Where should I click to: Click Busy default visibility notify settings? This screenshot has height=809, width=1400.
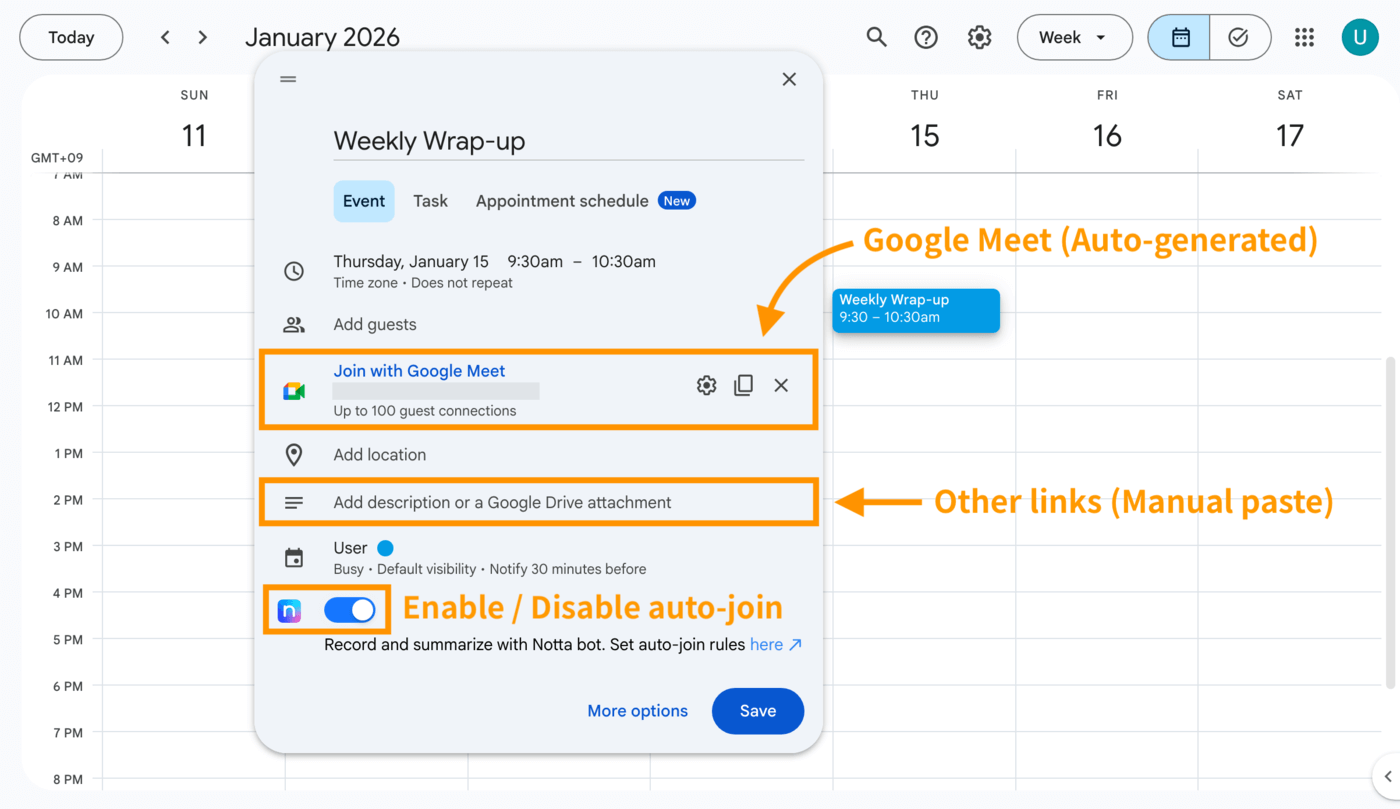tap(490, 569)
